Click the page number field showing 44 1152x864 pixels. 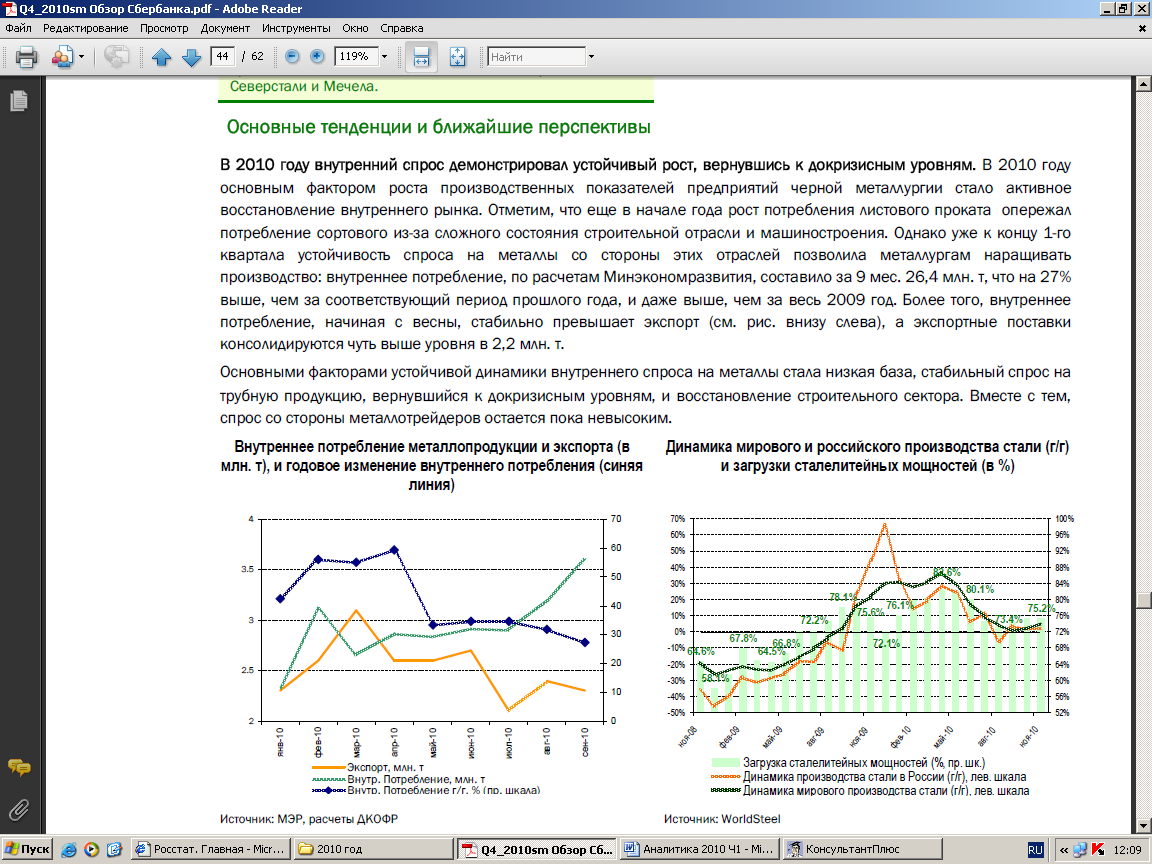coord(223,57)
